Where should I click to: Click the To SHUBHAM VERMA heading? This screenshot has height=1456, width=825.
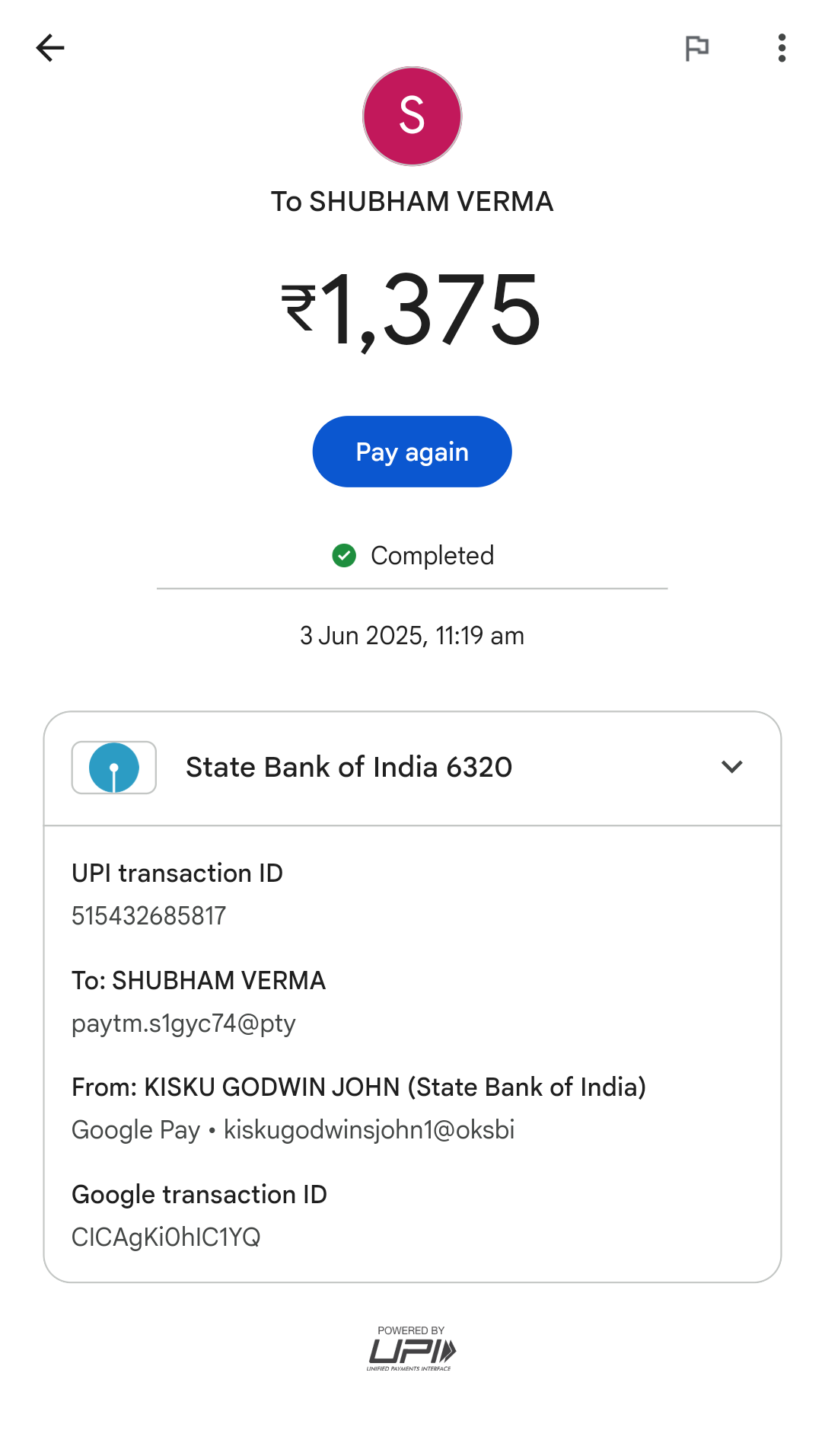coord(412,202)
